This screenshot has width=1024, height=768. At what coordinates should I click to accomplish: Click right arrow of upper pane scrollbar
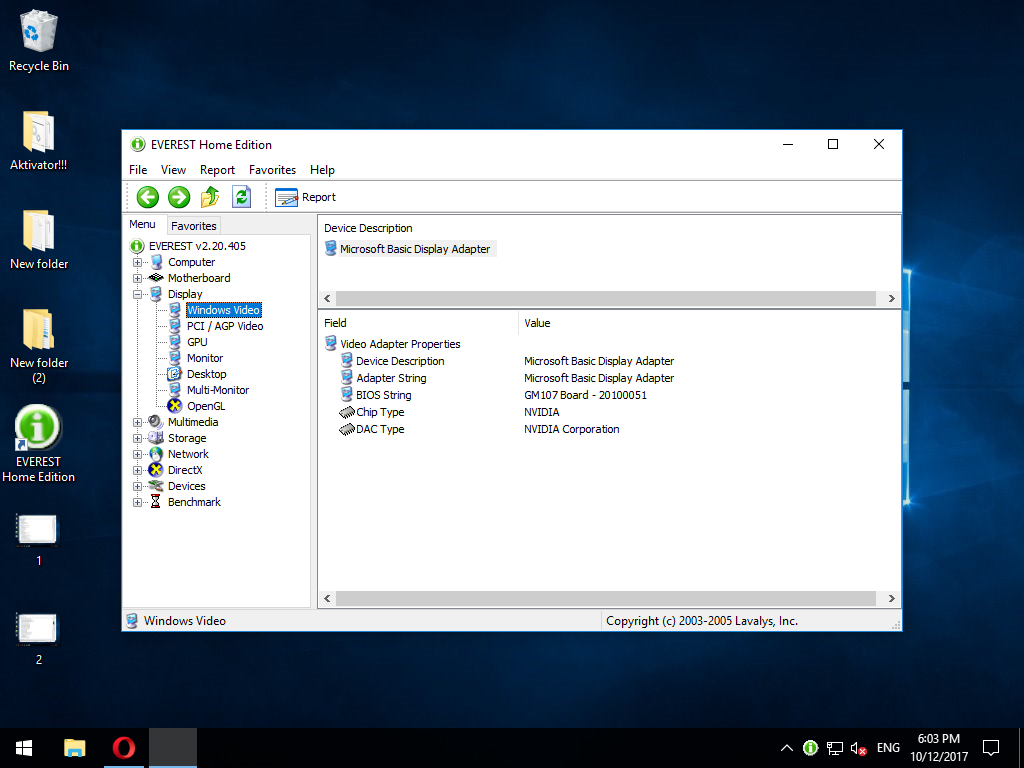coord(891,298)
